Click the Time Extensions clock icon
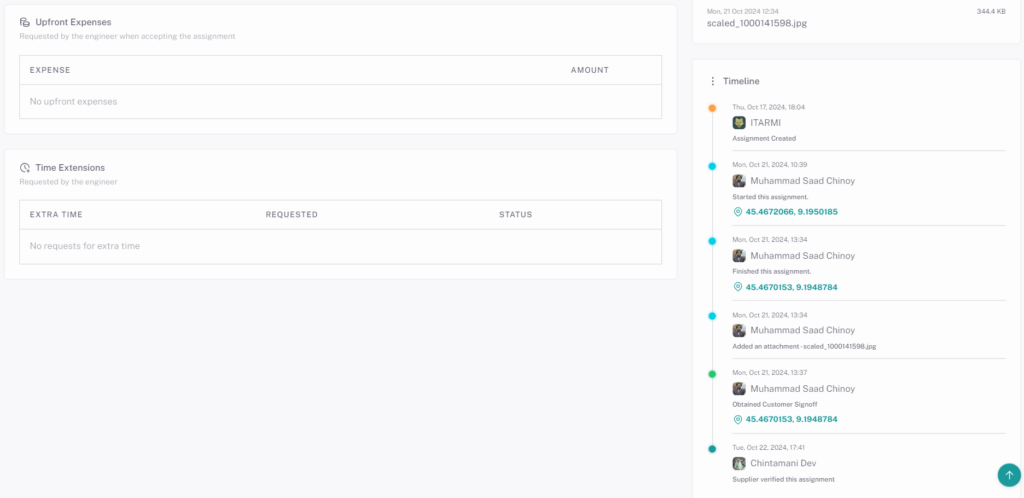 pos(25,168)
